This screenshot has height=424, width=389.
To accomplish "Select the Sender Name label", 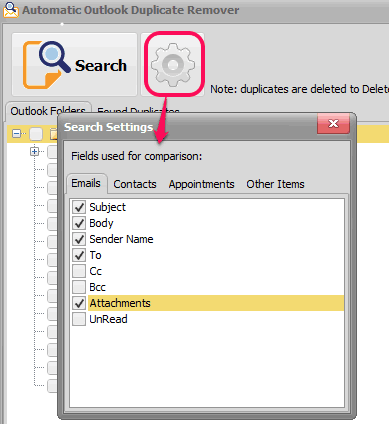I will [121, 239].
